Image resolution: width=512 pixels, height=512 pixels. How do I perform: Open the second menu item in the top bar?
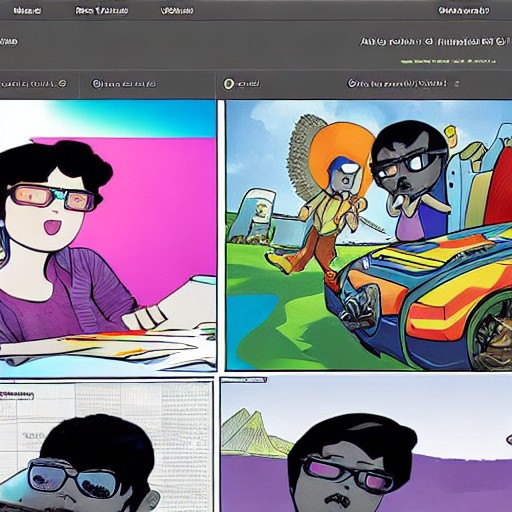click(102, 11)
